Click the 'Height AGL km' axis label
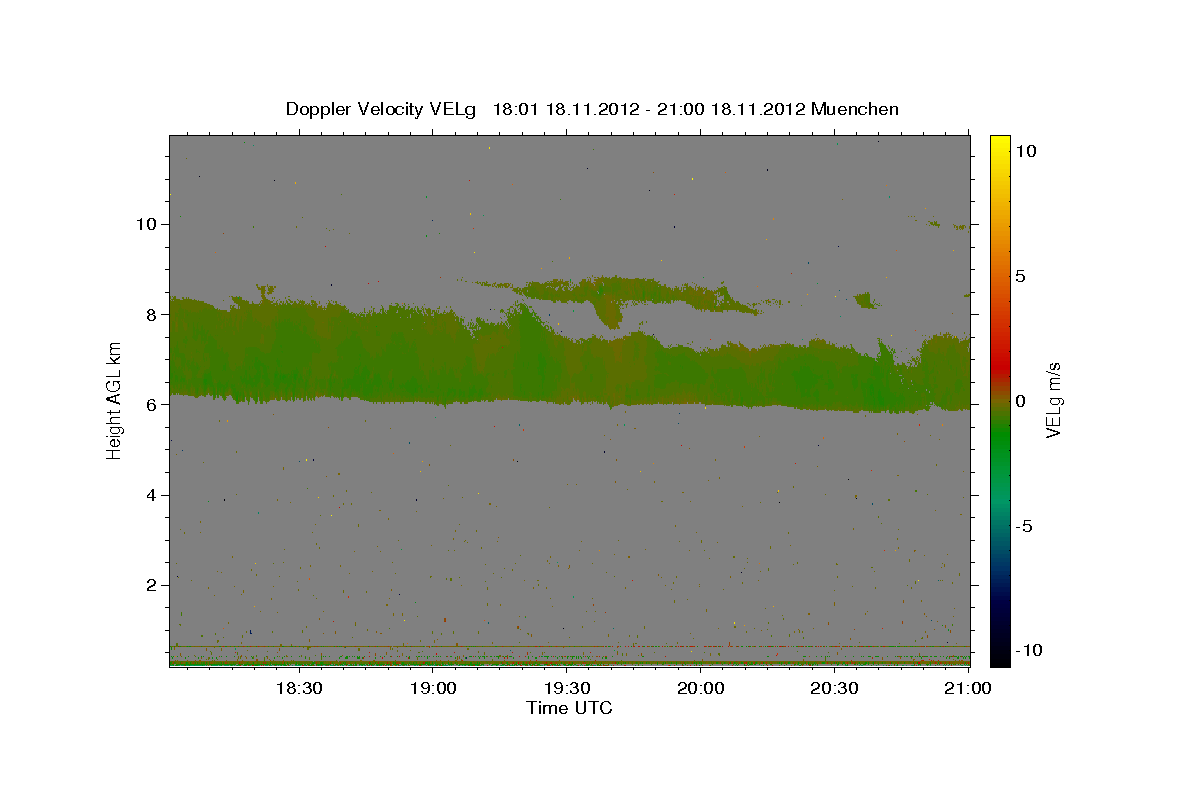 114,401
